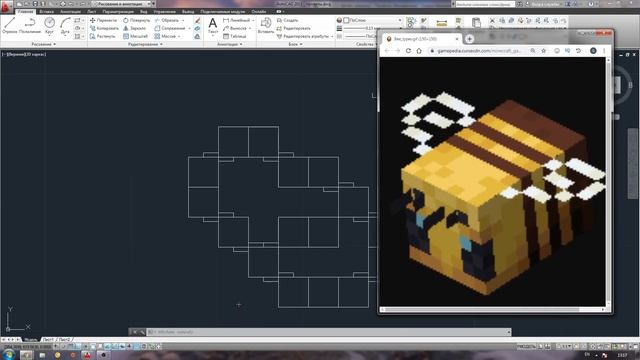Select the Текст (Text) tool
The width and height of the screenshot is (640, 360).
coord(213,25)
